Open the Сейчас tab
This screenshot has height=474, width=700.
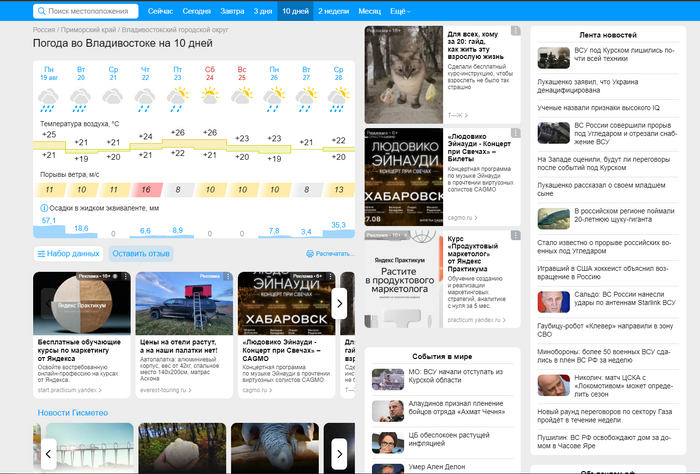[160, 11]
